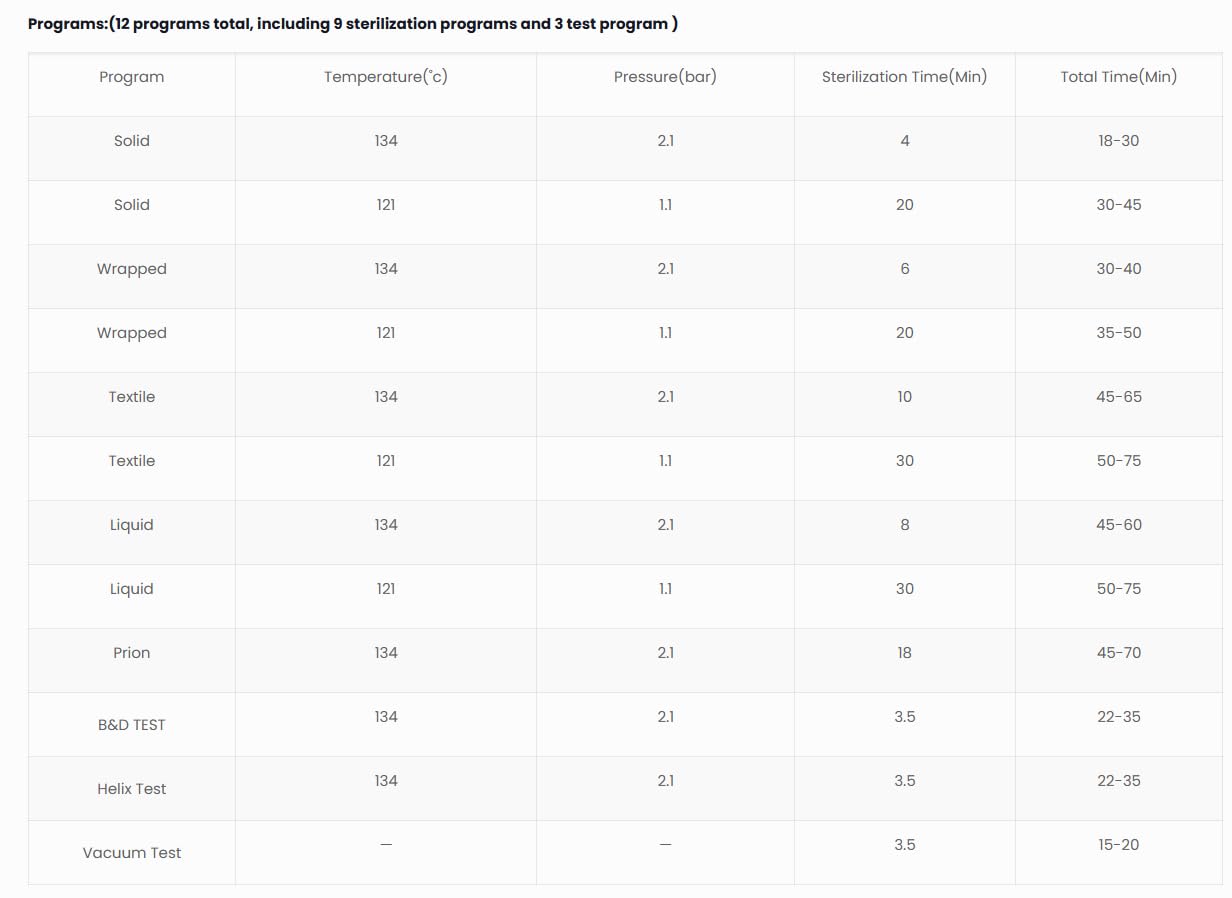The height and width of the screenshot is (898, 1232).
Task: Click the Pressure(bar) header cell
Action: pyautogui.click(x=665, y=77)
